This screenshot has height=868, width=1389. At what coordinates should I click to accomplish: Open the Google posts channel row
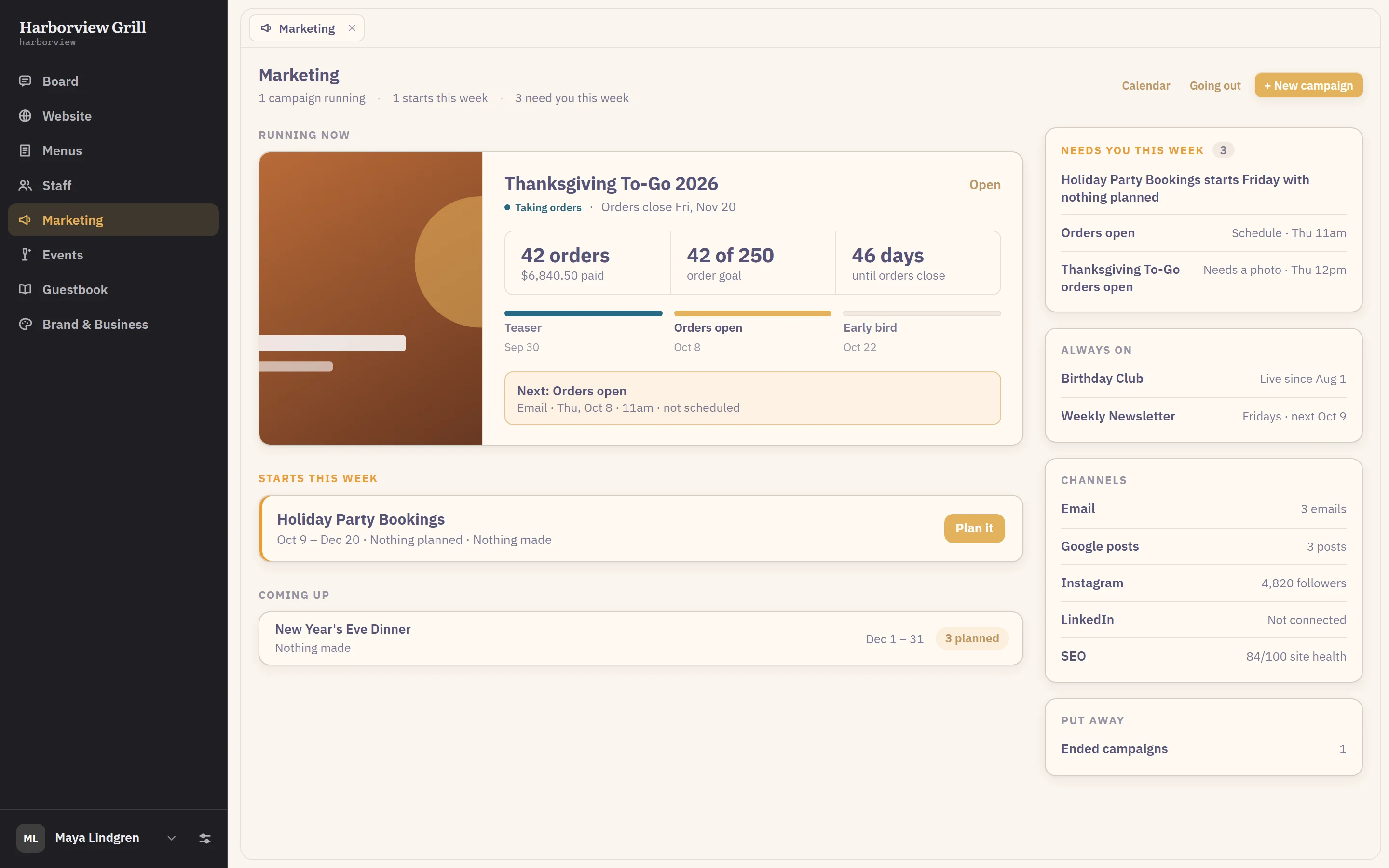tap(1203, 546)
